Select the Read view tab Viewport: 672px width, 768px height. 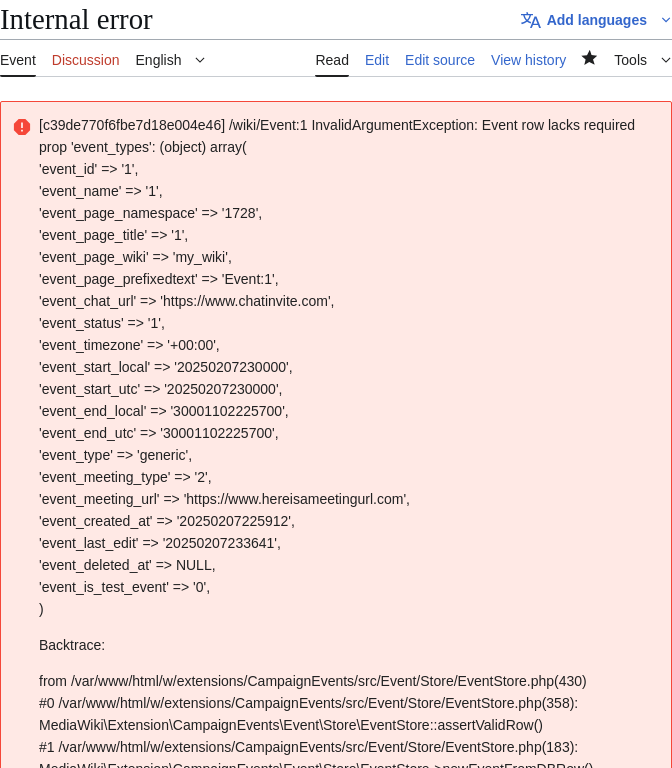pos(332,60)
